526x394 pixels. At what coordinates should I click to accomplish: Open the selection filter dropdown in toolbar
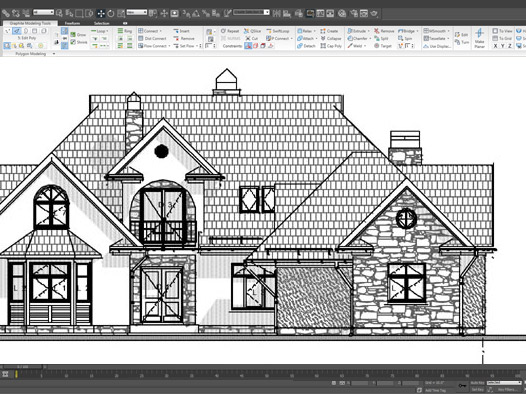point(43,12)
